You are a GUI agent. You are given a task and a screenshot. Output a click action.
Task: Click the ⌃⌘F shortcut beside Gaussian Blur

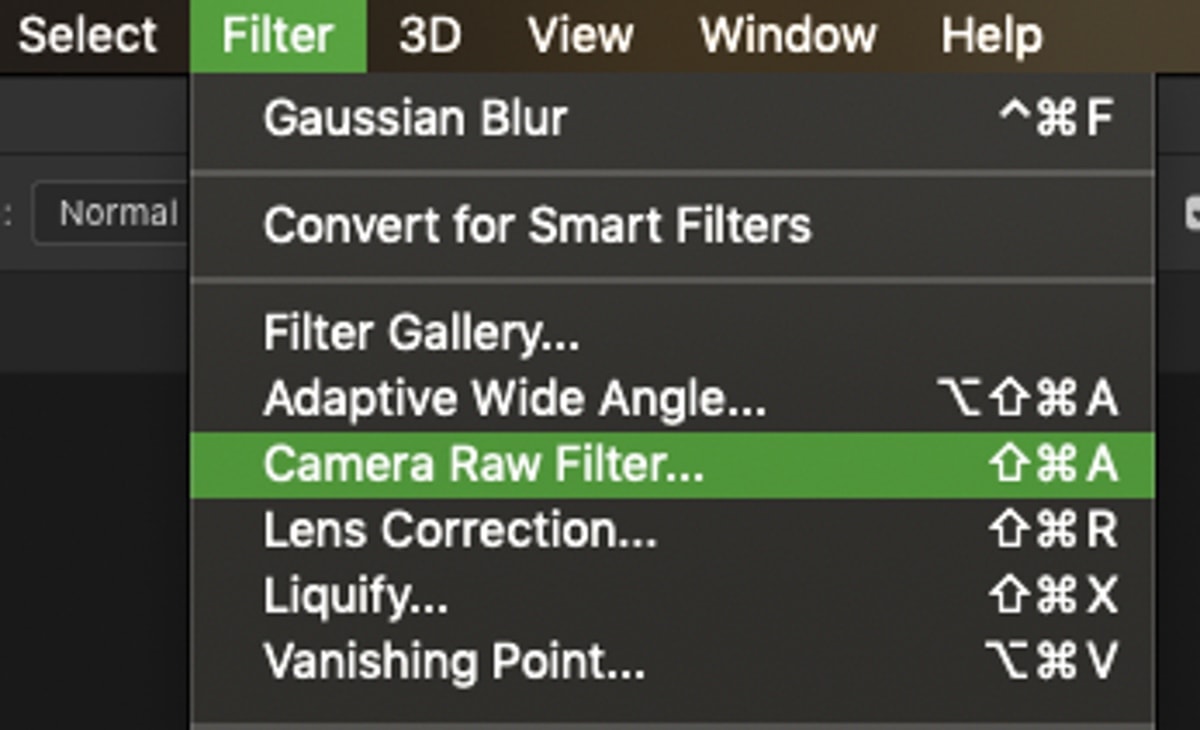coord(1057,118)
